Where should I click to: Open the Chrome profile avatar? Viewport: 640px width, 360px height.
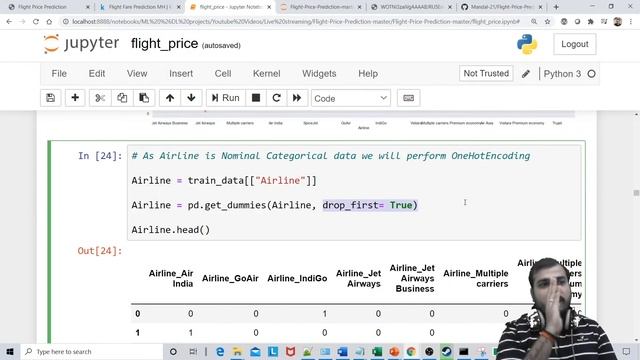(618, 22)
